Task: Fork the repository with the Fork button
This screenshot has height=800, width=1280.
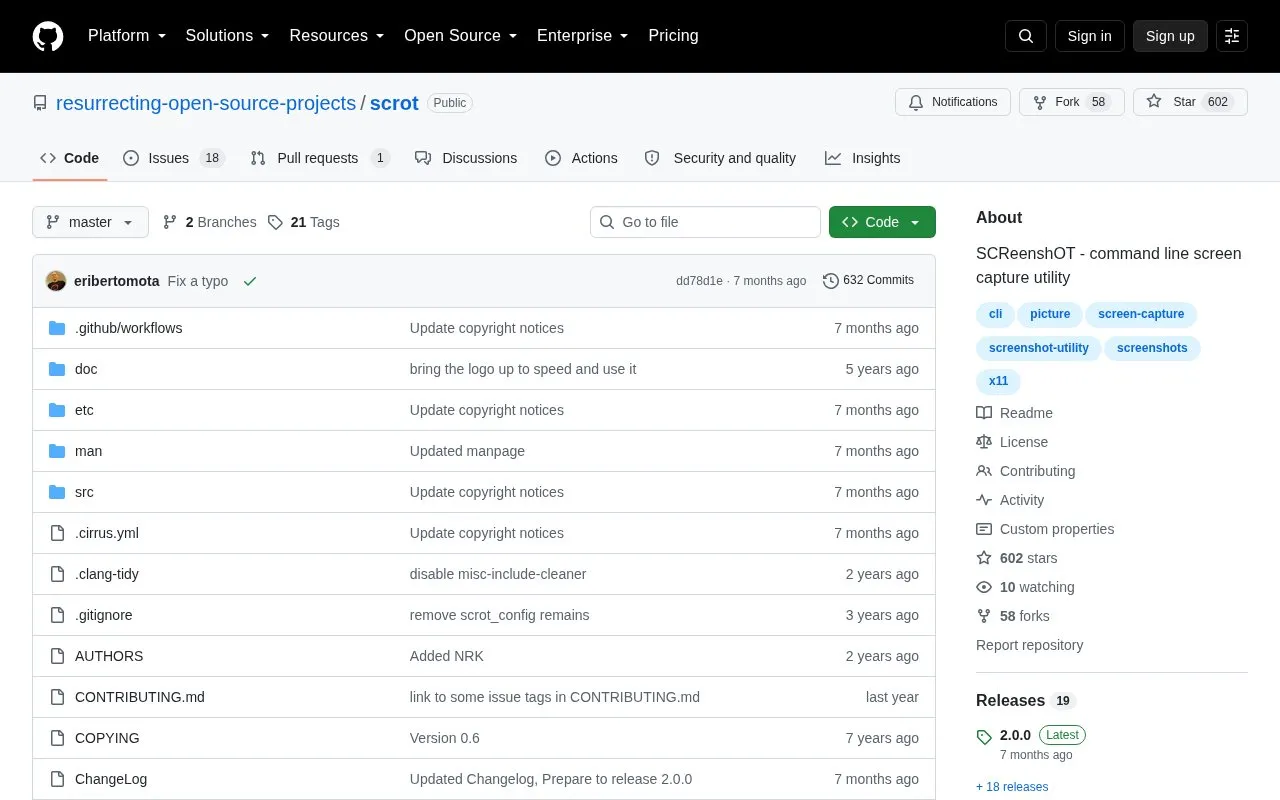Action: click(x=1072, y=102)
